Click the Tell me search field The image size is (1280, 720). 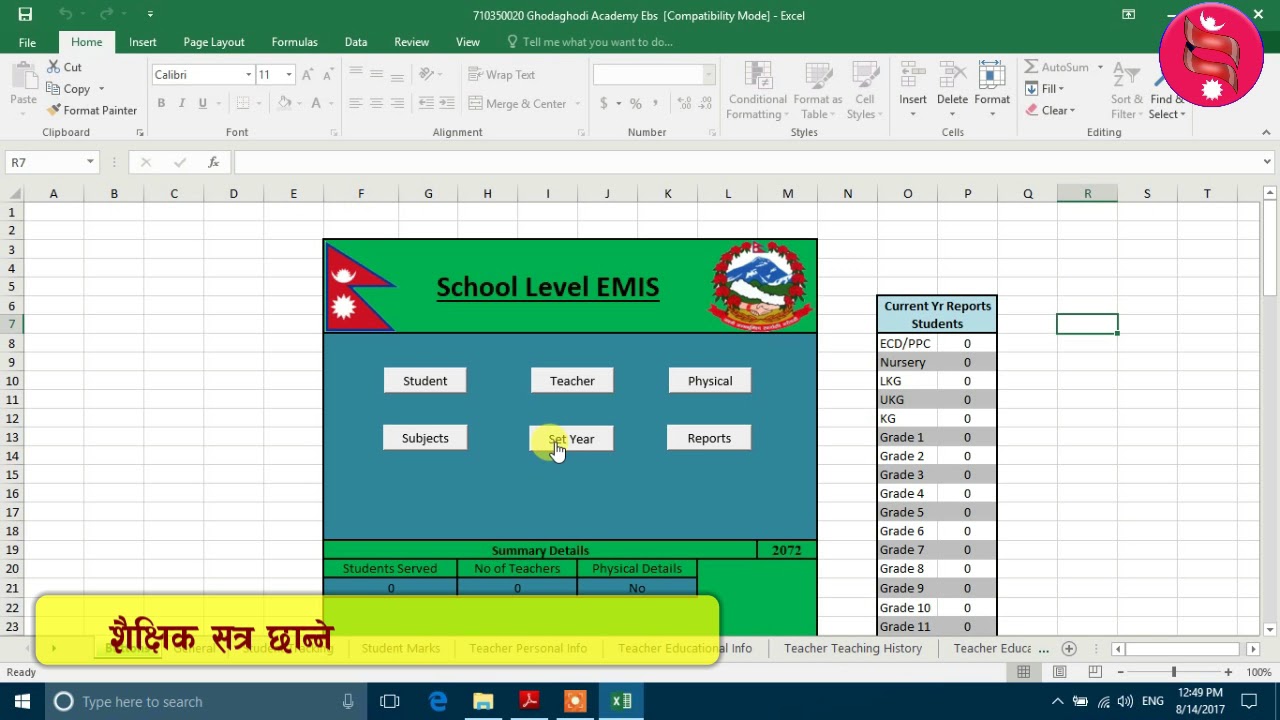[x=597, y=42]
